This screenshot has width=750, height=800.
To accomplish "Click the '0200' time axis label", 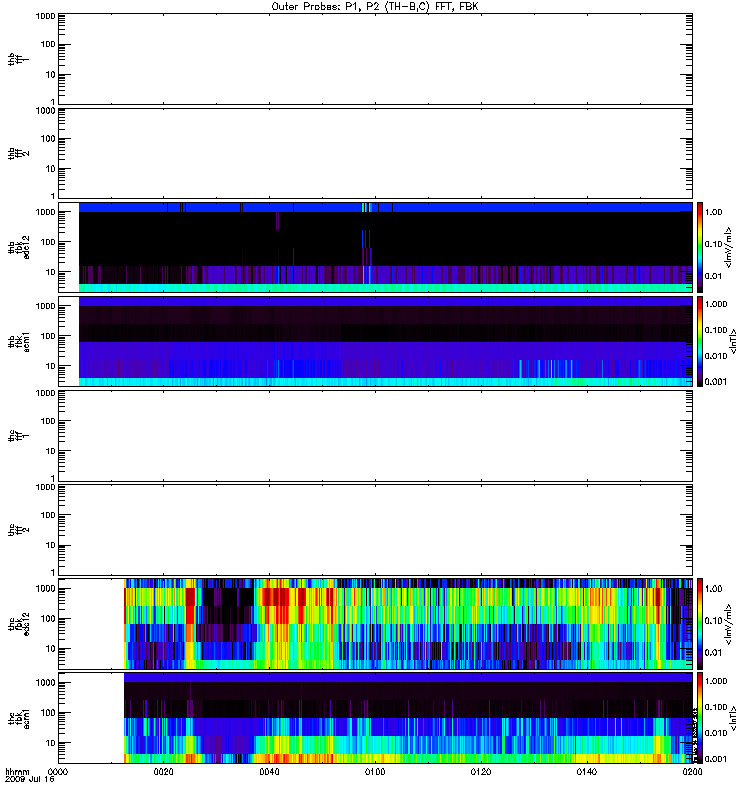I will click(x=692, y=772).
